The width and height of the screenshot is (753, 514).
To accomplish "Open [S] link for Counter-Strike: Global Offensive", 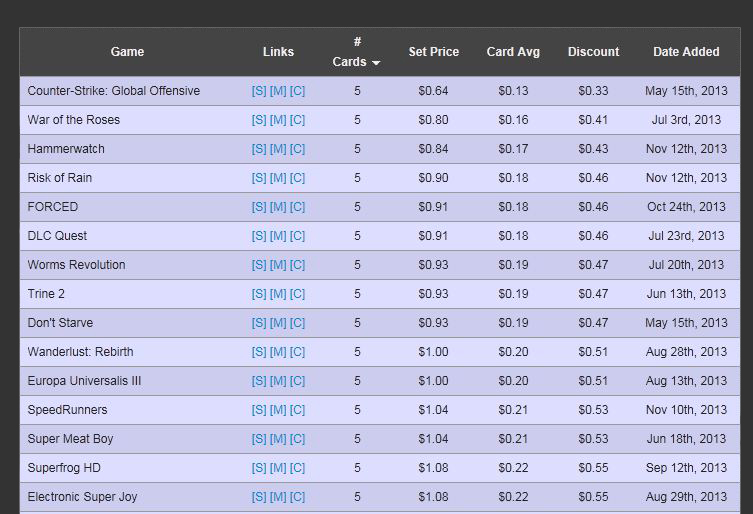I will pos(259,91).
